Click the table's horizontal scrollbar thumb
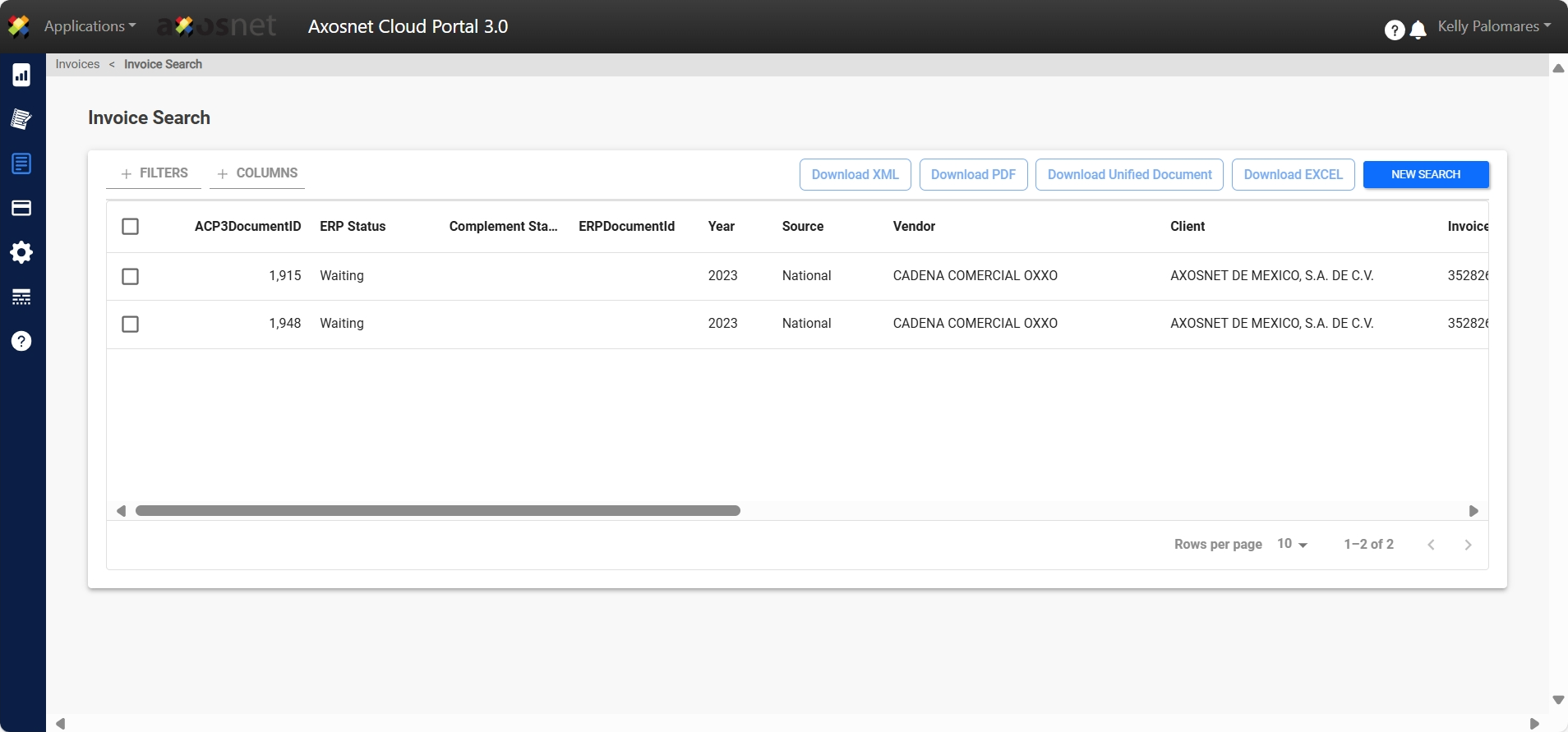1568x732 pixels. point(437,511)
